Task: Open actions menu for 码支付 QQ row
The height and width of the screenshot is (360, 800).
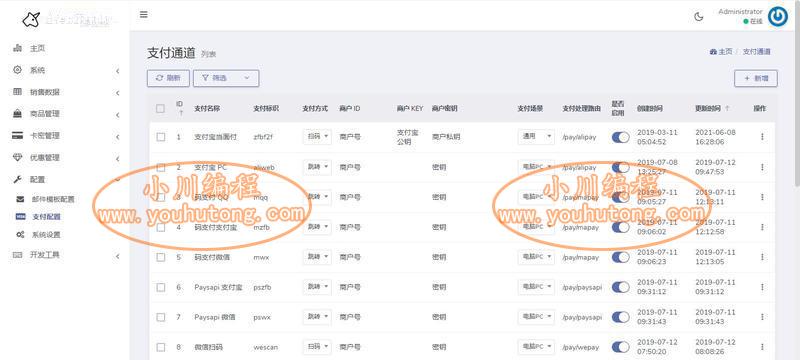Action: tap(762, 197)
